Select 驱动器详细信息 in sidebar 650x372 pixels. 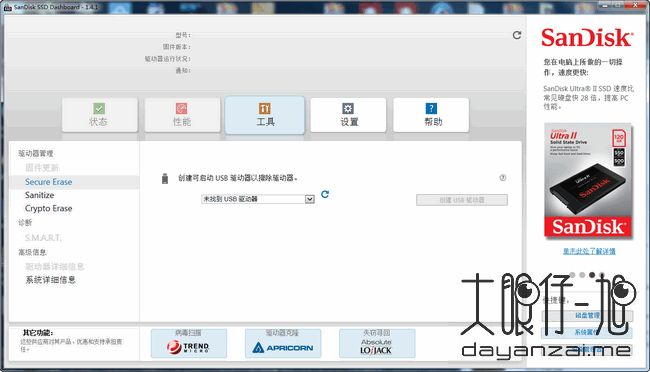[x=55, y=266]
